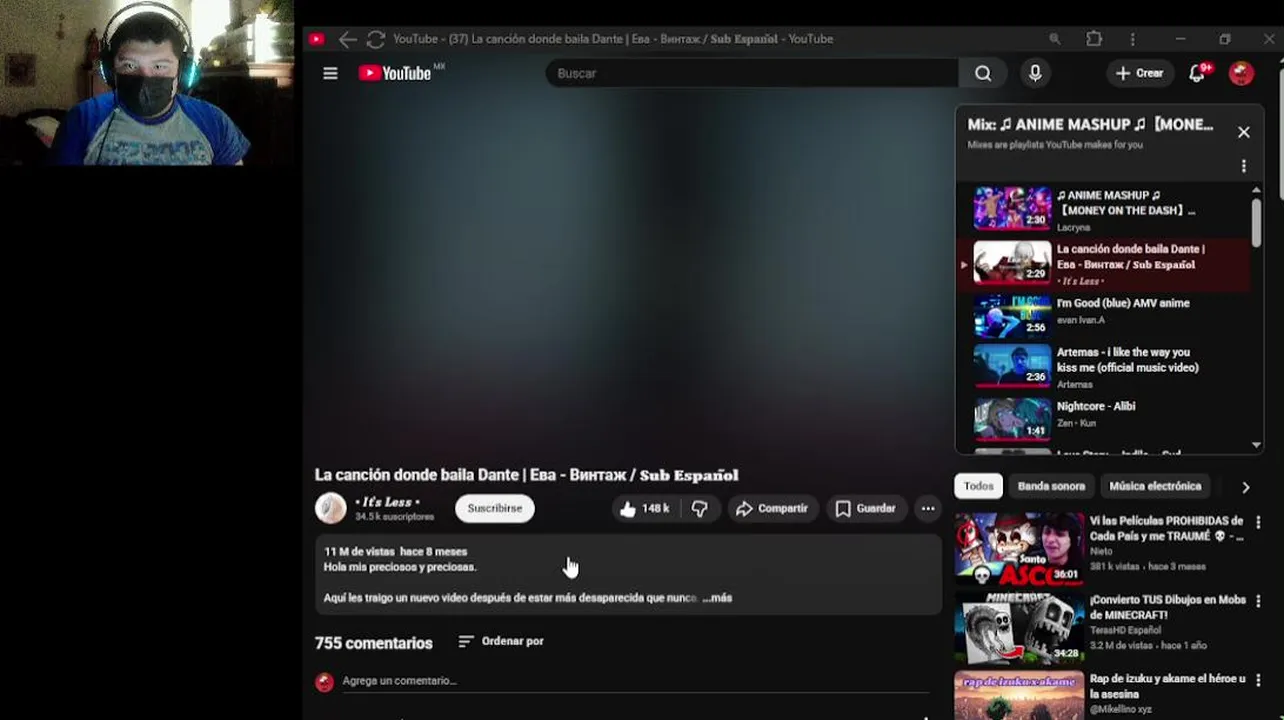Click the YouTube tab favicon
This screenshot has width=1284, height=720.
click(316, 39)
